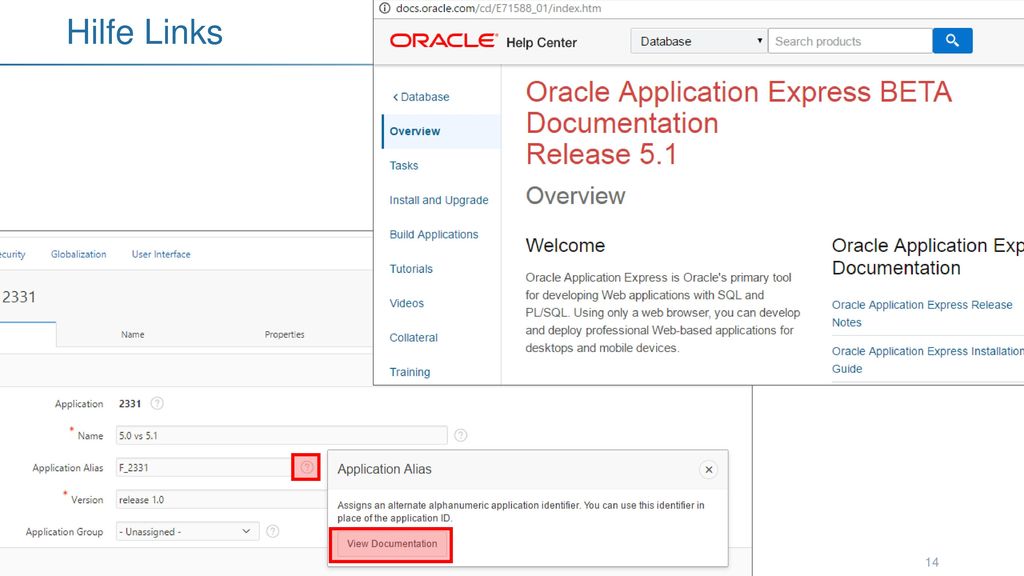
Task: Click the Overview heading in the page
Action: (575, 196)
